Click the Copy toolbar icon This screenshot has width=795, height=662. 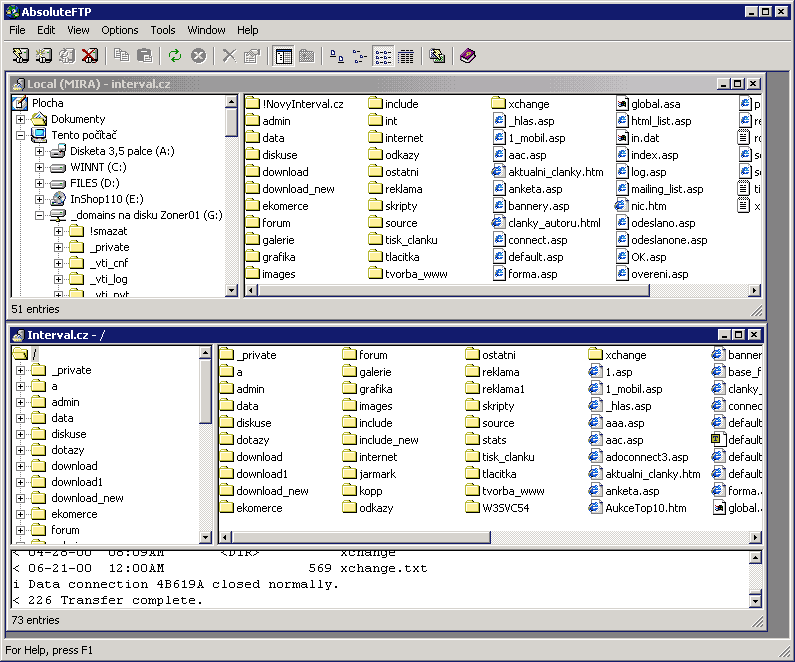pos(122,56)
